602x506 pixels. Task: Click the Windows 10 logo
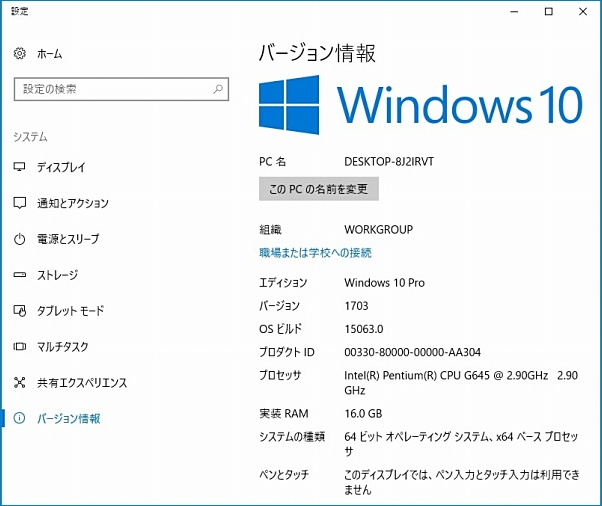click(x=421, y=104)
